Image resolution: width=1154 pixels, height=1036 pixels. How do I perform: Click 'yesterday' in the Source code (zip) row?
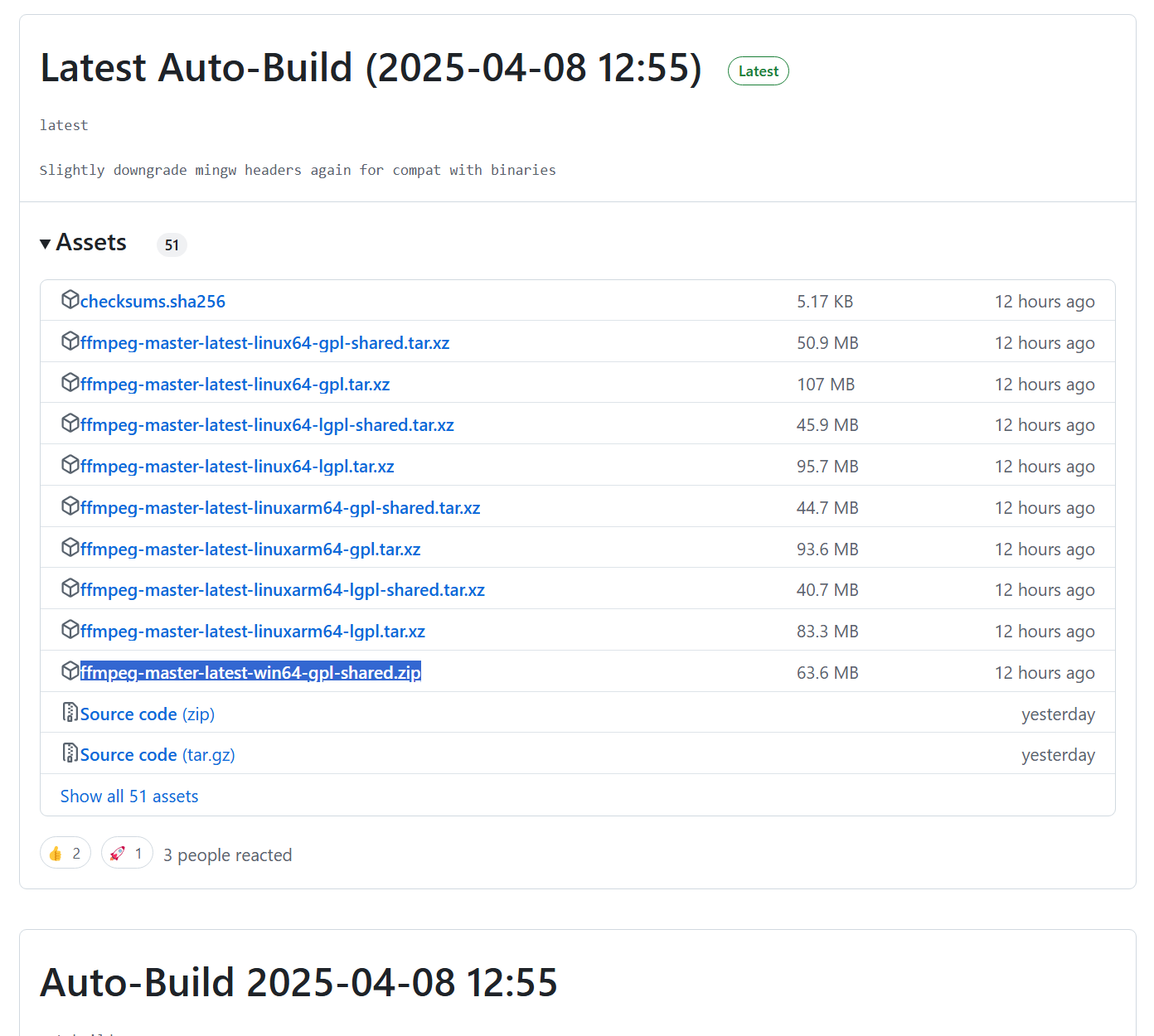1058,714
